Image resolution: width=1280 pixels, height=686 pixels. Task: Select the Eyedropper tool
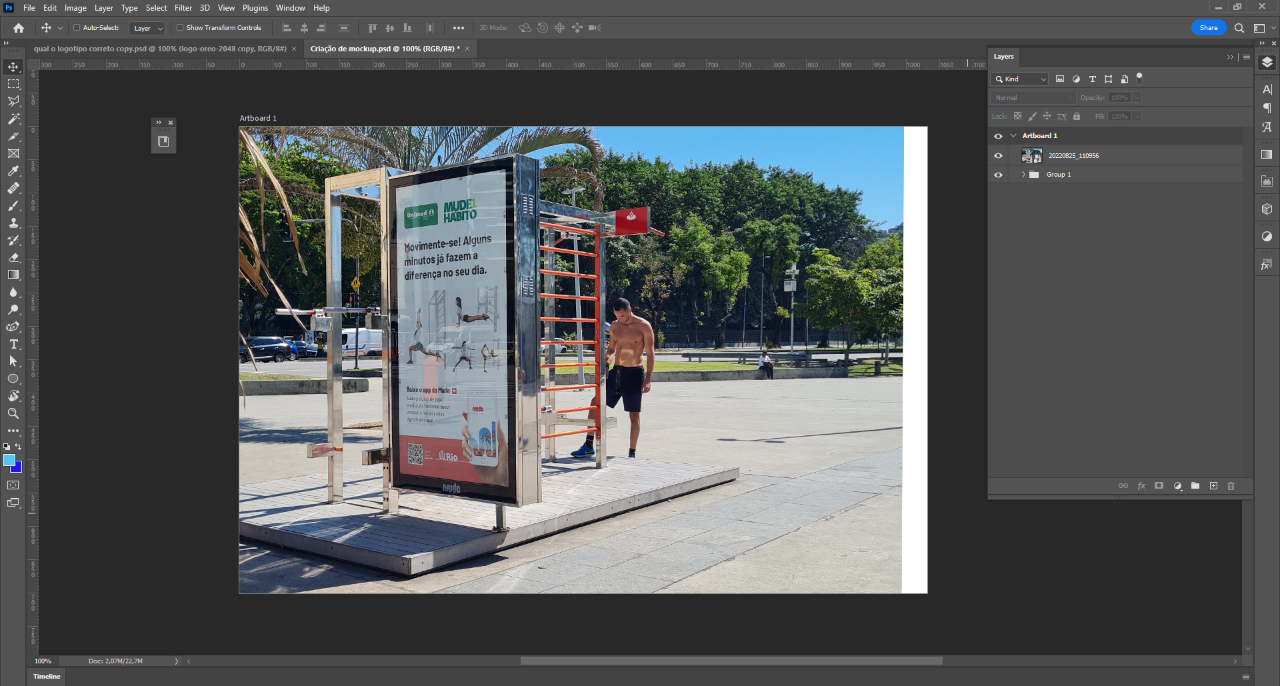[x=13, y=171]
